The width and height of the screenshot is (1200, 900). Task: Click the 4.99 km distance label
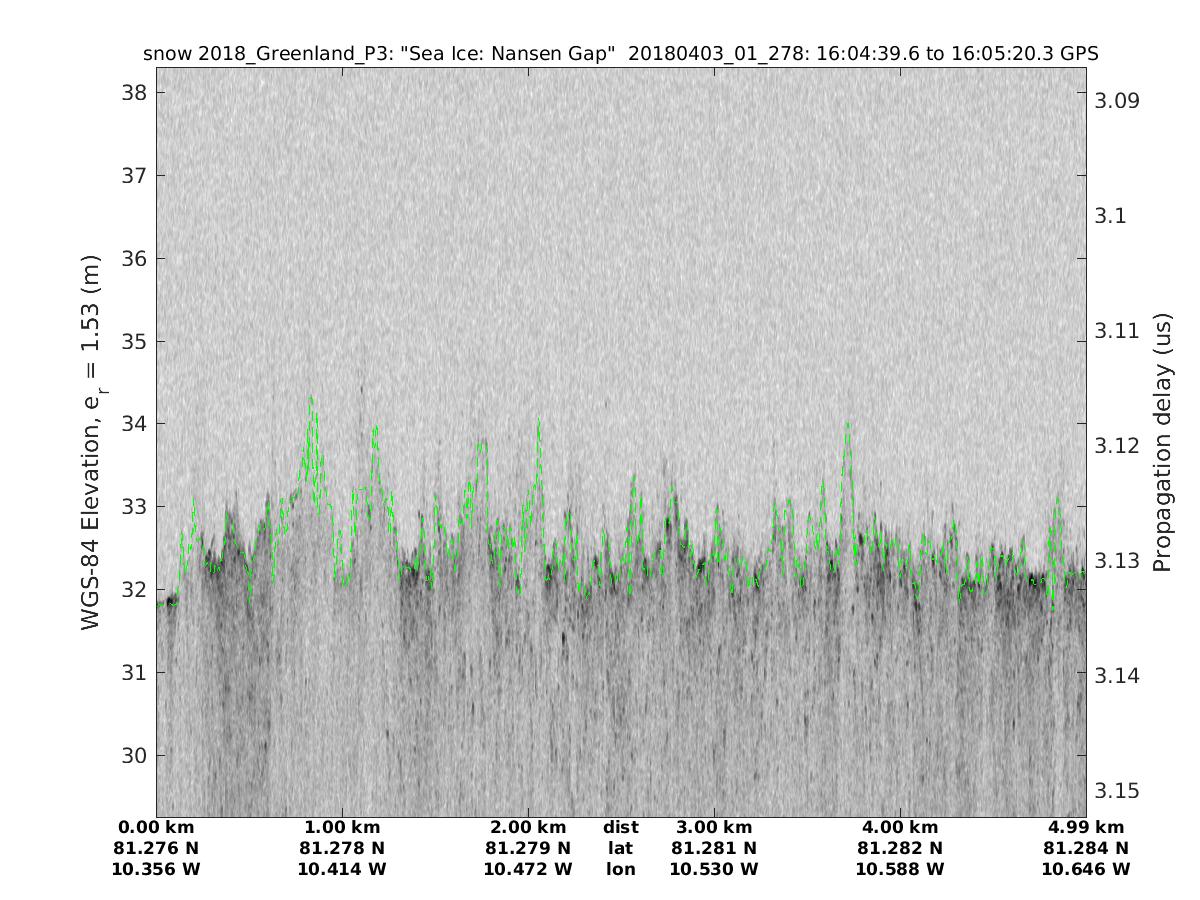coord(1086,827)
